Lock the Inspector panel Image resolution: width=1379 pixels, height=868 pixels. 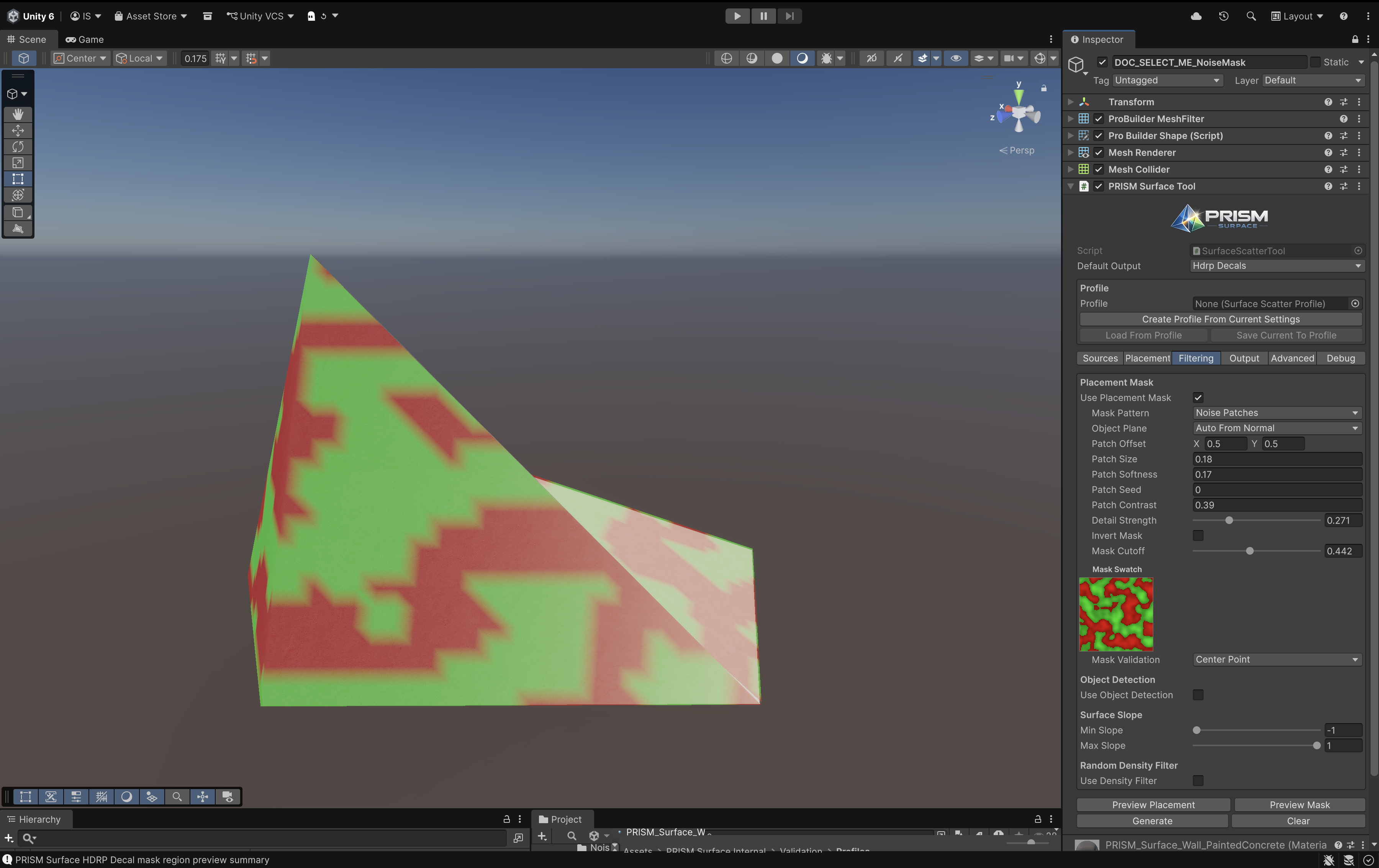(1355, 39)
